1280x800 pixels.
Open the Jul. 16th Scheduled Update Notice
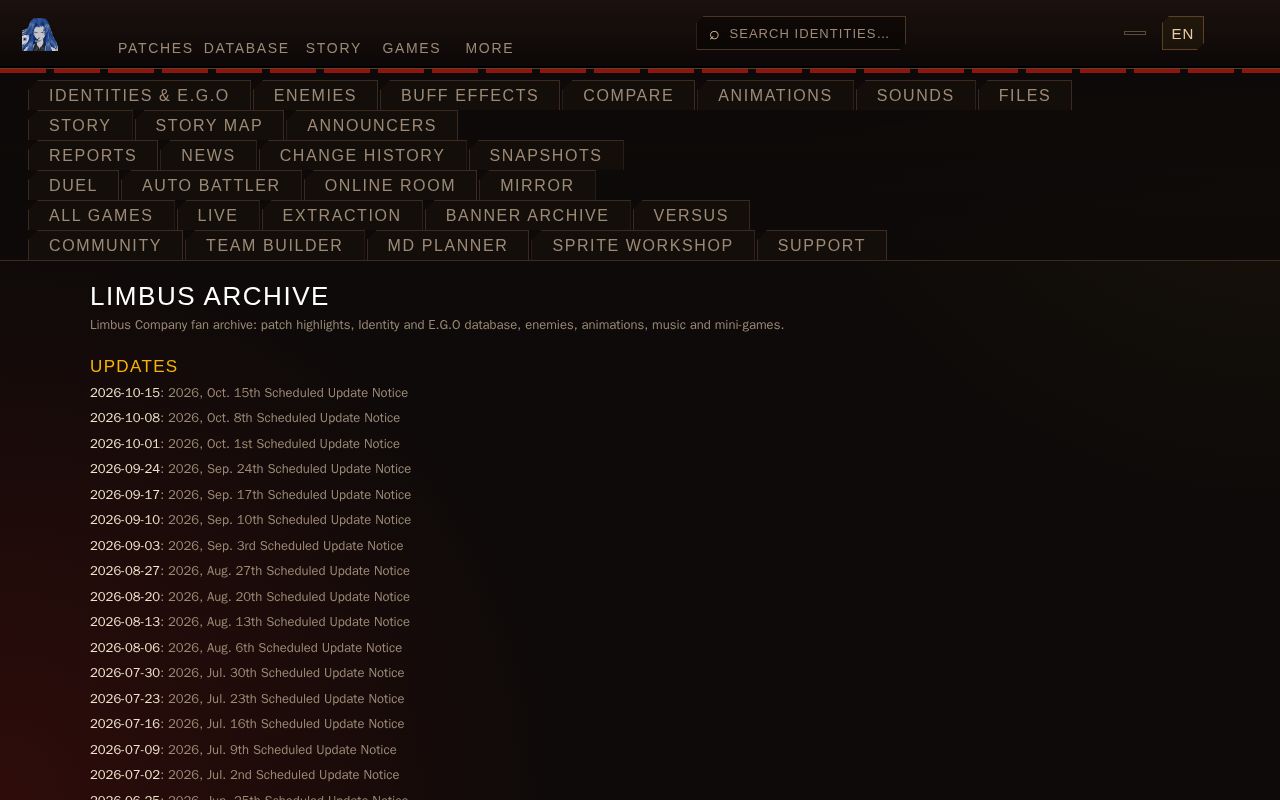point(286,724)
